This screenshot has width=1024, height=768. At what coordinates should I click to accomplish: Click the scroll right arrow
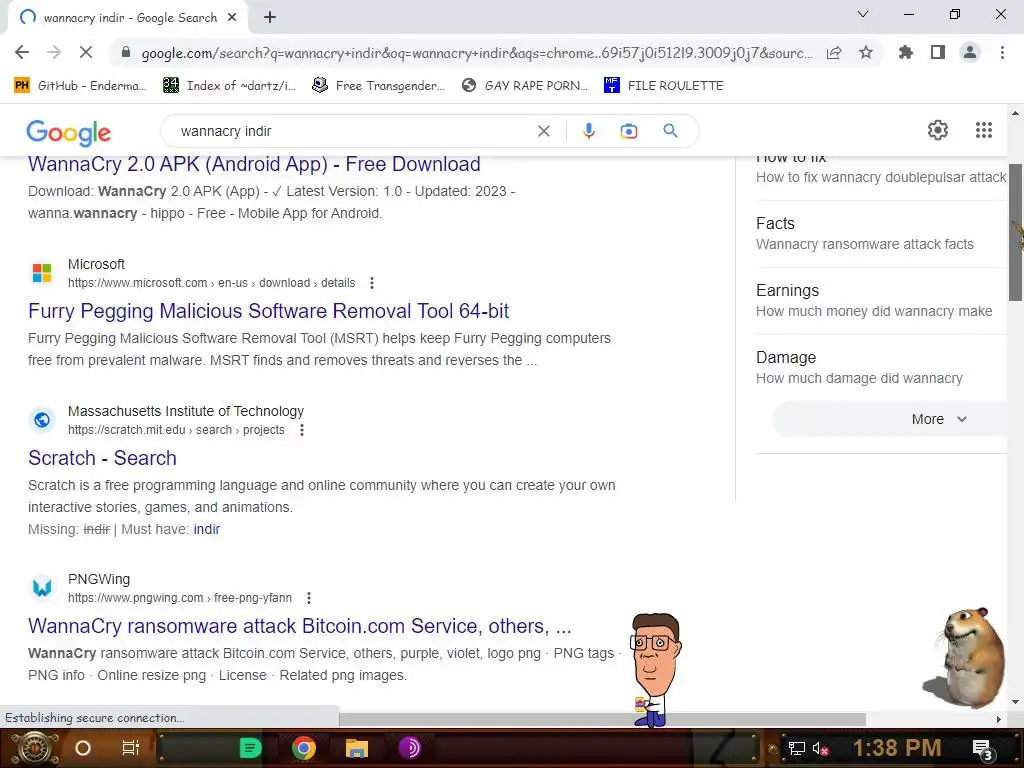(999, 719)
